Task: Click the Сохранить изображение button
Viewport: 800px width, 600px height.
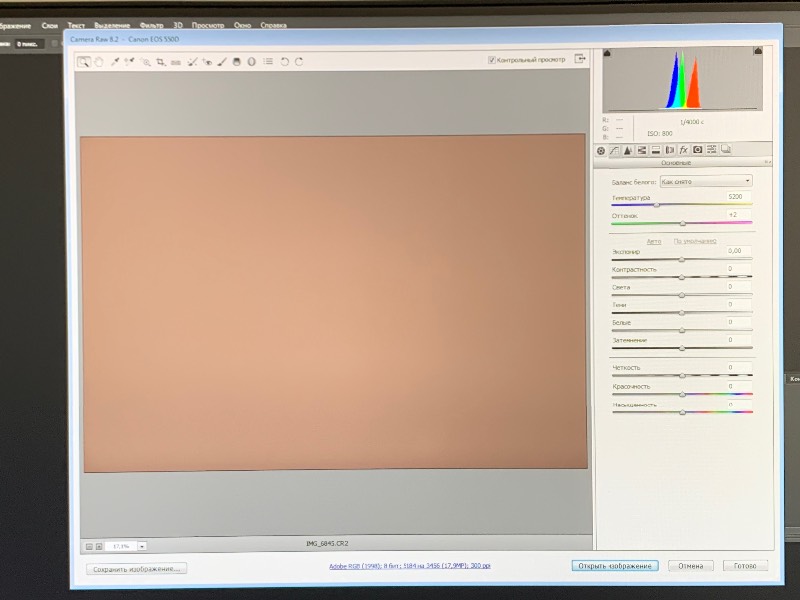Action: click(x=136, y=568)
